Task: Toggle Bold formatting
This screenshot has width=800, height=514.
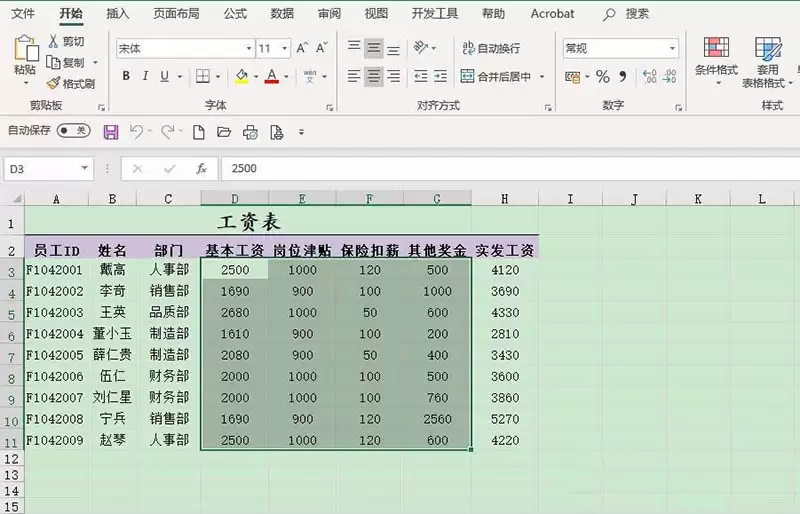Action: tap(126, 76)
